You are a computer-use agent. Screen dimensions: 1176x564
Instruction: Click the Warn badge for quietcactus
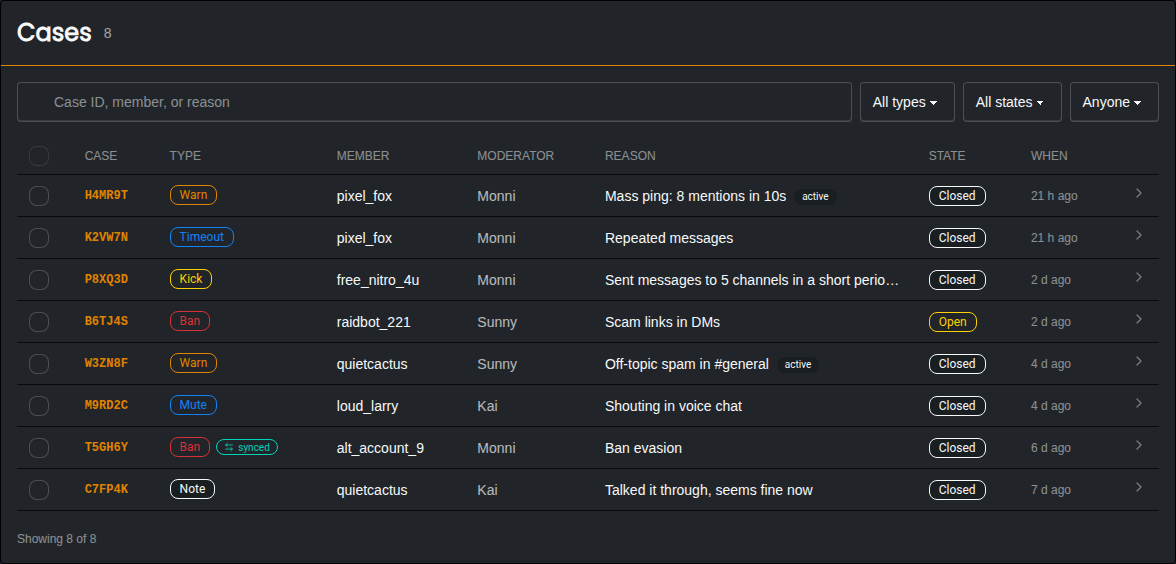194,363
